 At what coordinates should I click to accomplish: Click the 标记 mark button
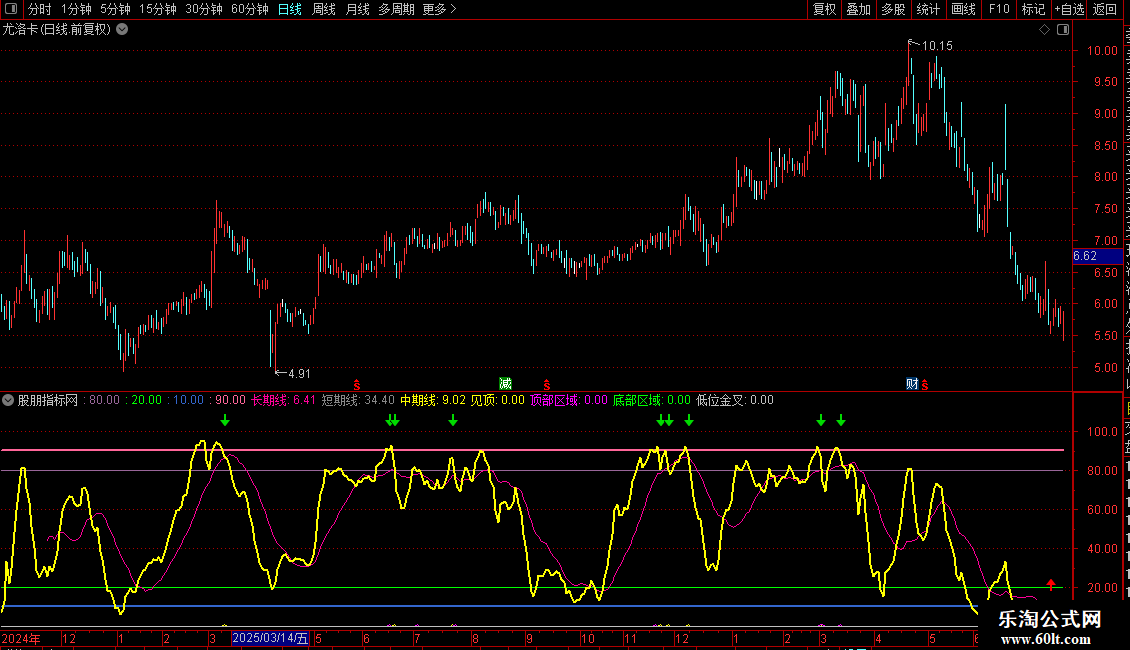1033,9
